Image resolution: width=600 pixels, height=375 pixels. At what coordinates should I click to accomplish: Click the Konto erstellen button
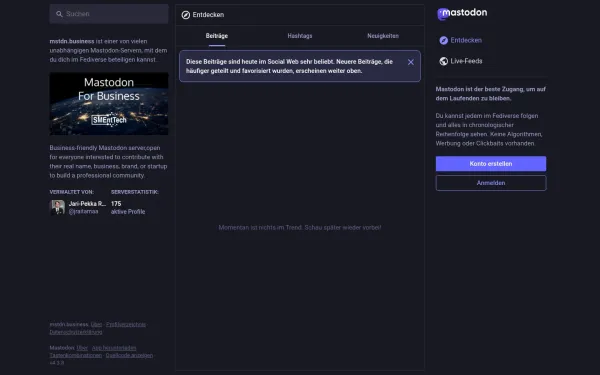[x=491, y=164]
